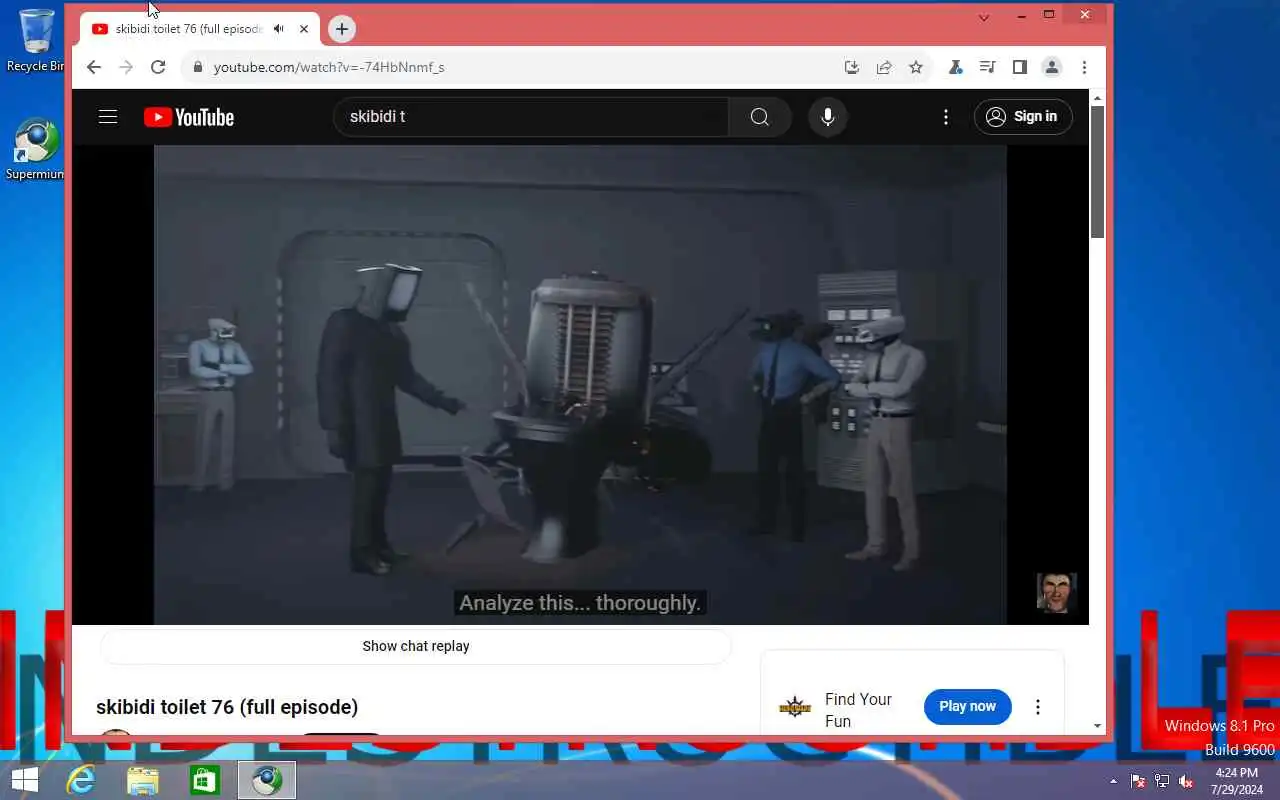Open the browser profile avatar

1051,67
